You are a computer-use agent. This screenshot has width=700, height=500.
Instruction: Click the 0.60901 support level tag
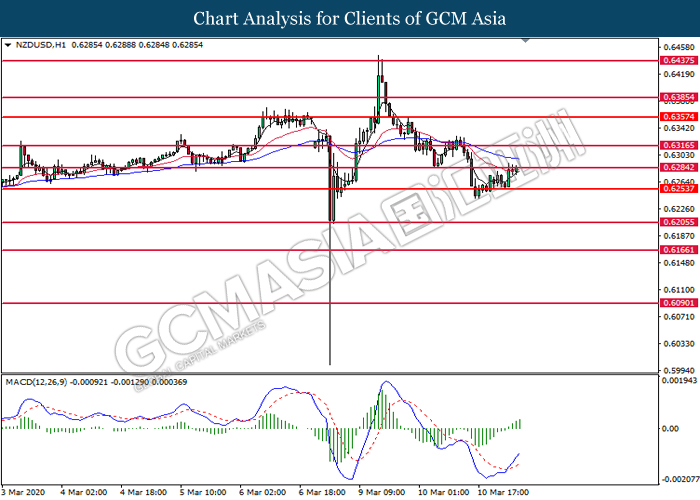click(676, 303)
